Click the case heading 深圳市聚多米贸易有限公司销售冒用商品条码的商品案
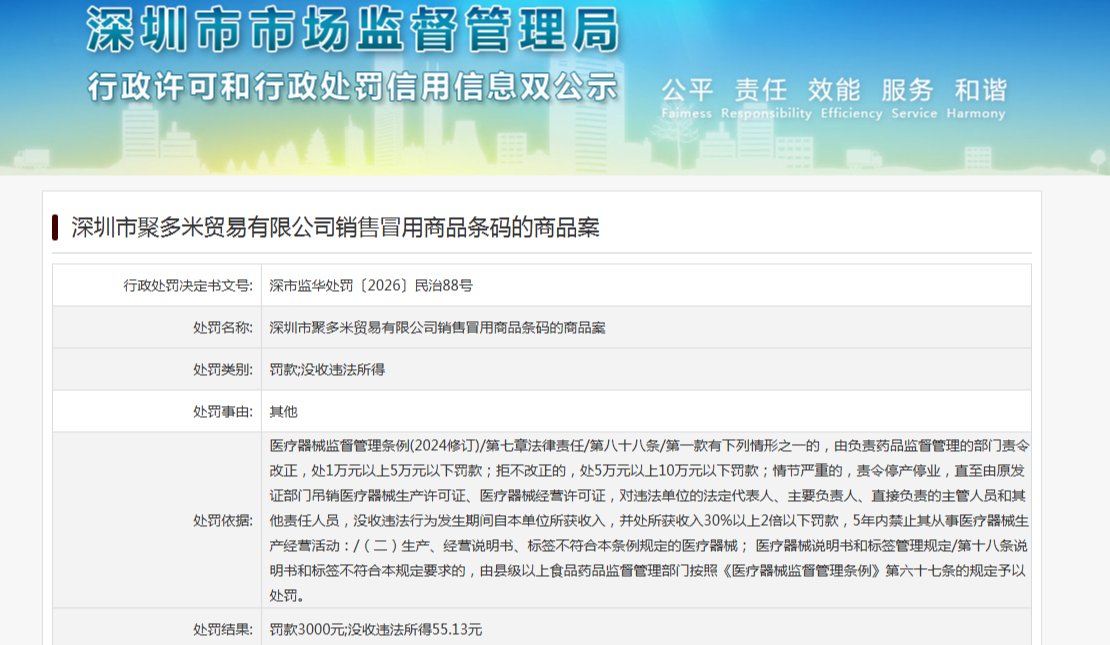The image size is (1110, 645). pos(336,227)
